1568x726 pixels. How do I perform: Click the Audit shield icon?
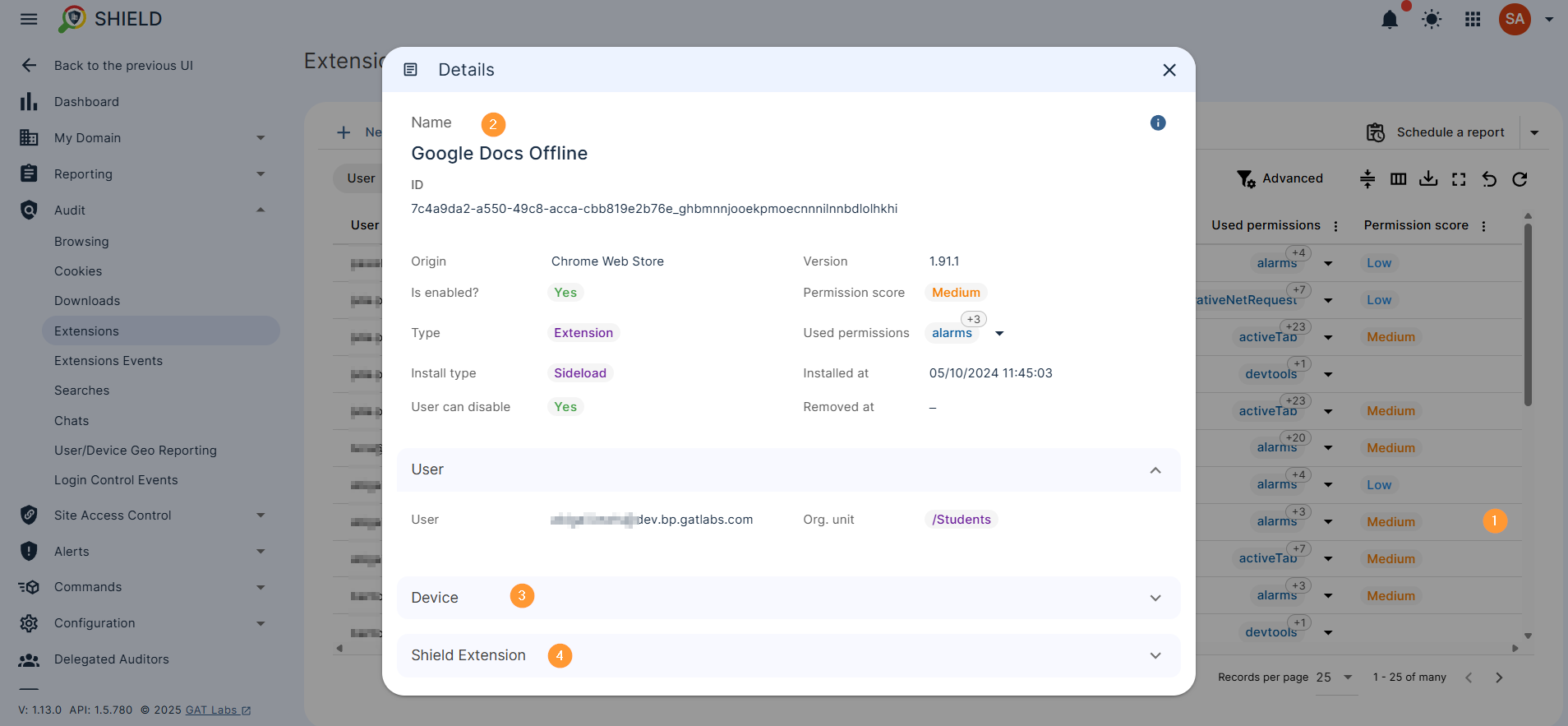pyautogui.click(x=29, y=210)
